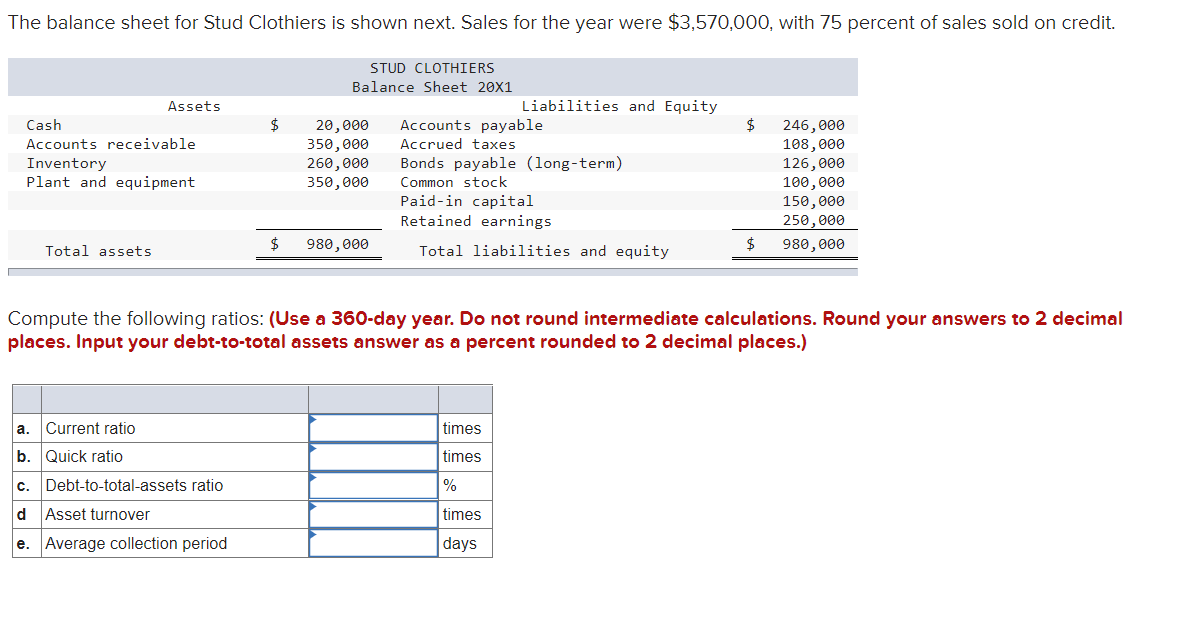Click the Cash line in the balance sheet
The height and width of the screenshot is (642, 1192).
(x=44, y=124)
